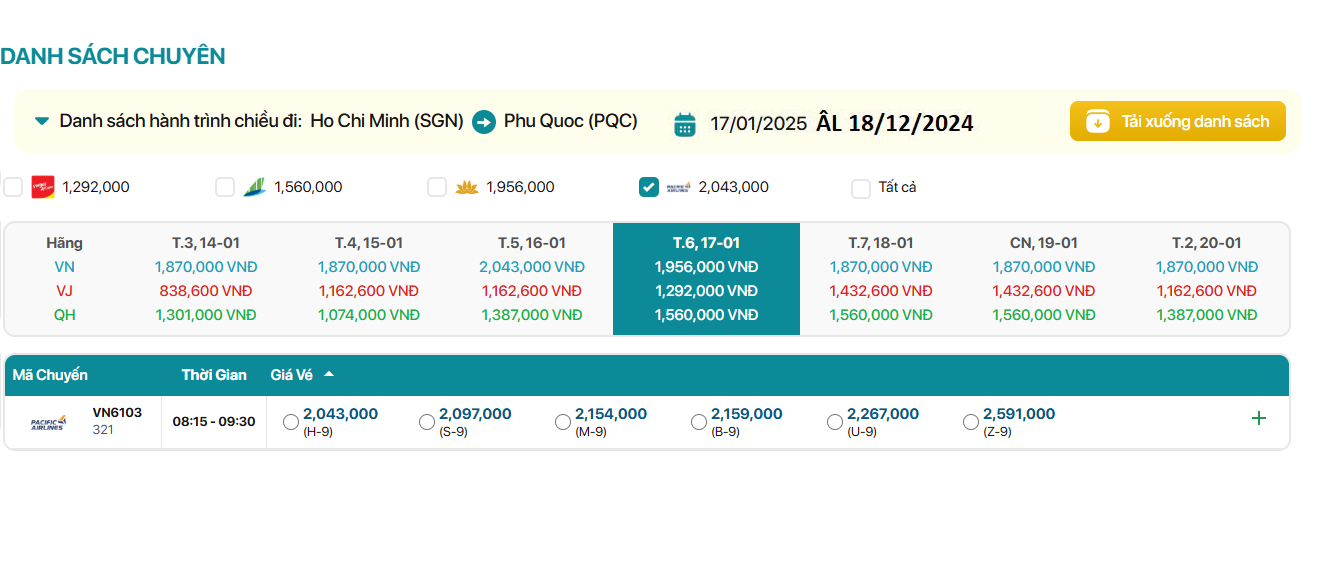
Task: Enable the Vietjet 1,292,000 filter checkbox
Action: (x=13, y=187)
